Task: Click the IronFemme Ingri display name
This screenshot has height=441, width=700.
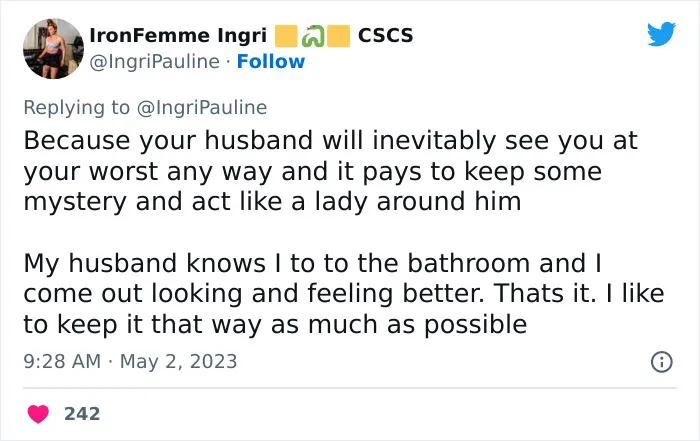Action: [x=178, y=36]
